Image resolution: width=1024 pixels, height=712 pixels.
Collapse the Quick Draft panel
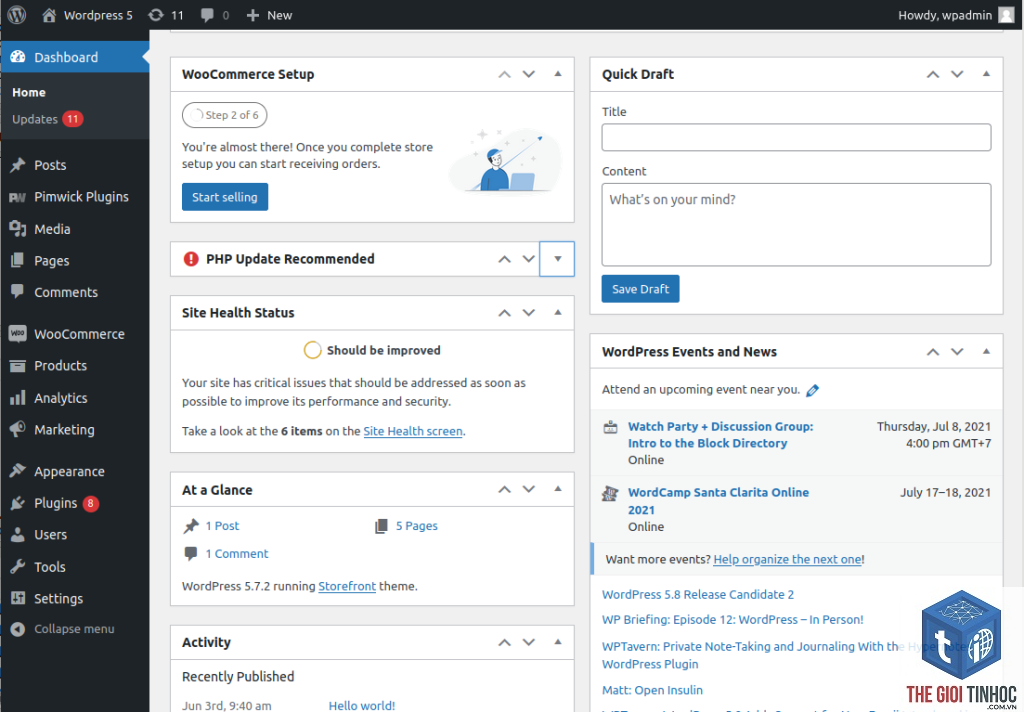(986, 74)
